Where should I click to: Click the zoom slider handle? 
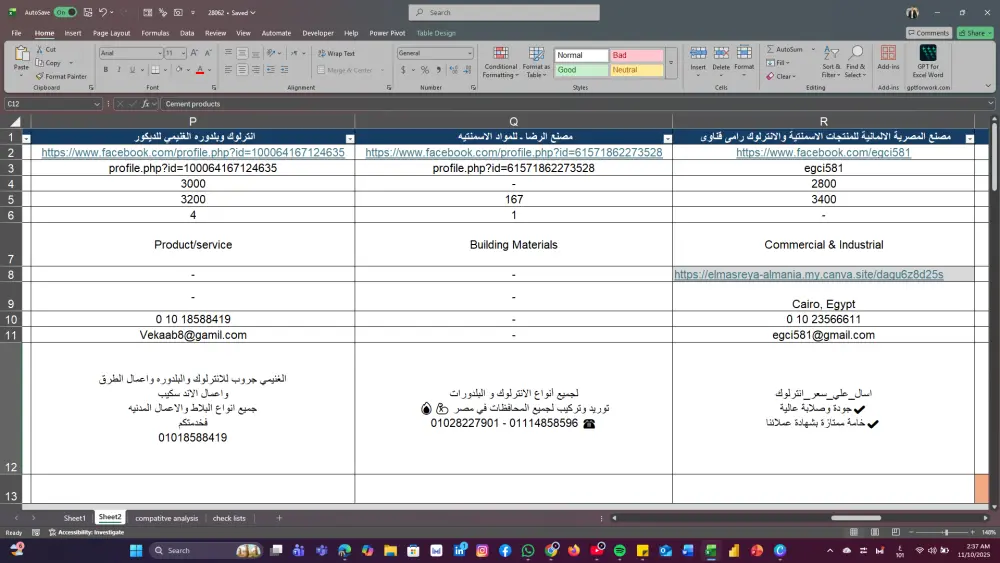[x=946, y=532]
